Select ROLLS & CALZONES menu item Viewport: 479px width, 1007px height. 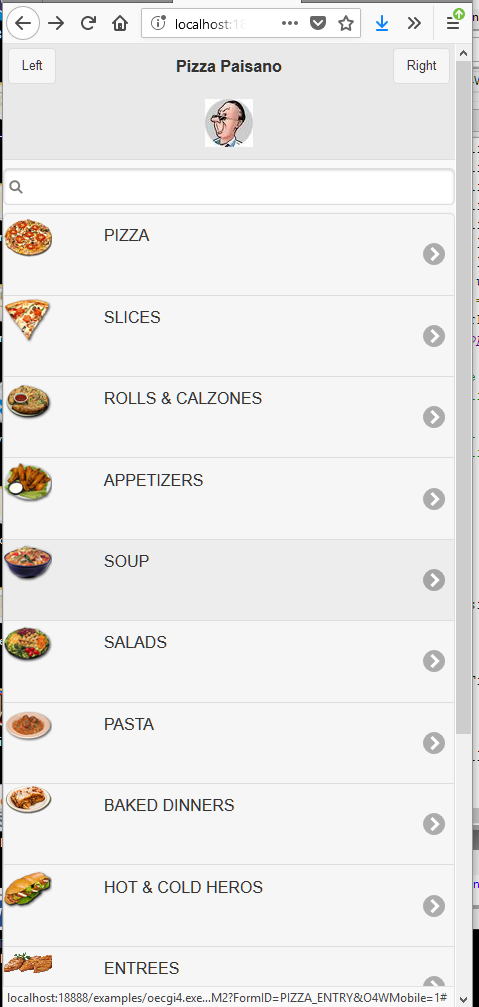tap(229, 417)
